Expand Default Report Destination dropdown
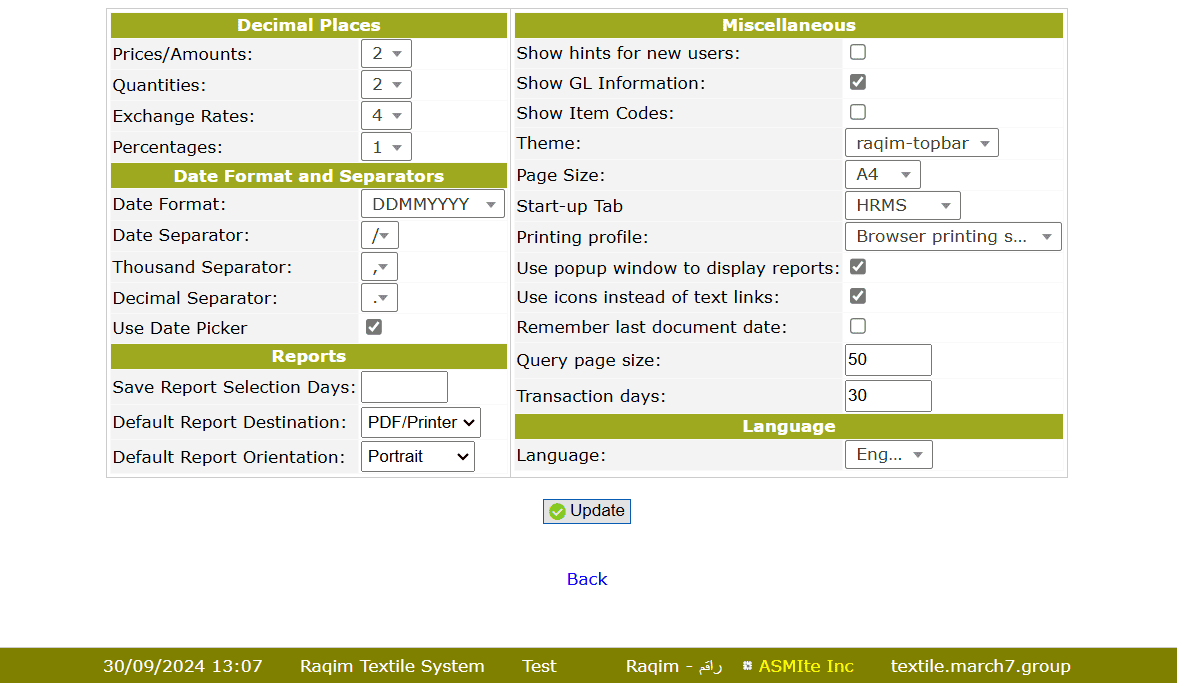 420,422
